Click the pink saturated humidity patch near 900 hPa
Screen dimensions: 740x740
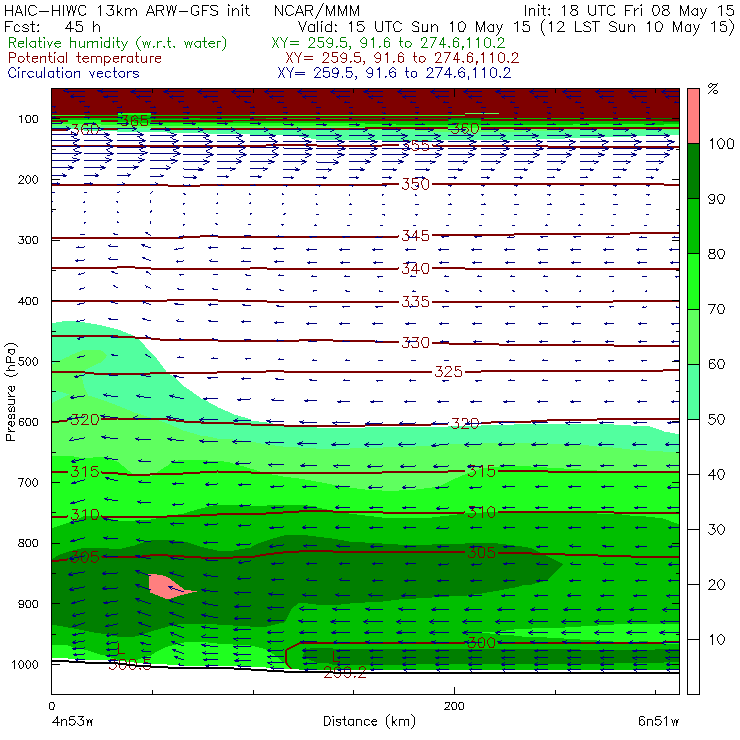[x=170, y=587]
